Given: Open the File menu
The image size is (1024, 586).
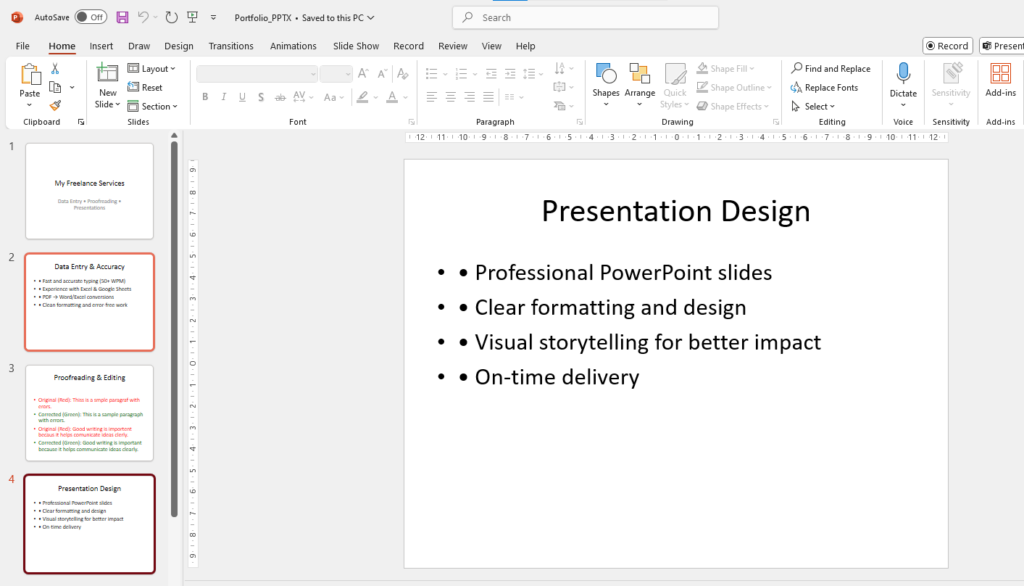Looking at the screenshot, I should (23, 46).
